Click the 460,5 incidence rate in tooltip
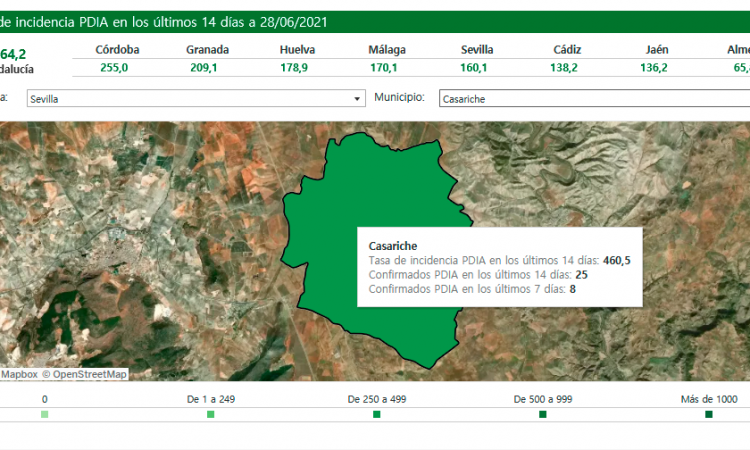 point(617,261)
